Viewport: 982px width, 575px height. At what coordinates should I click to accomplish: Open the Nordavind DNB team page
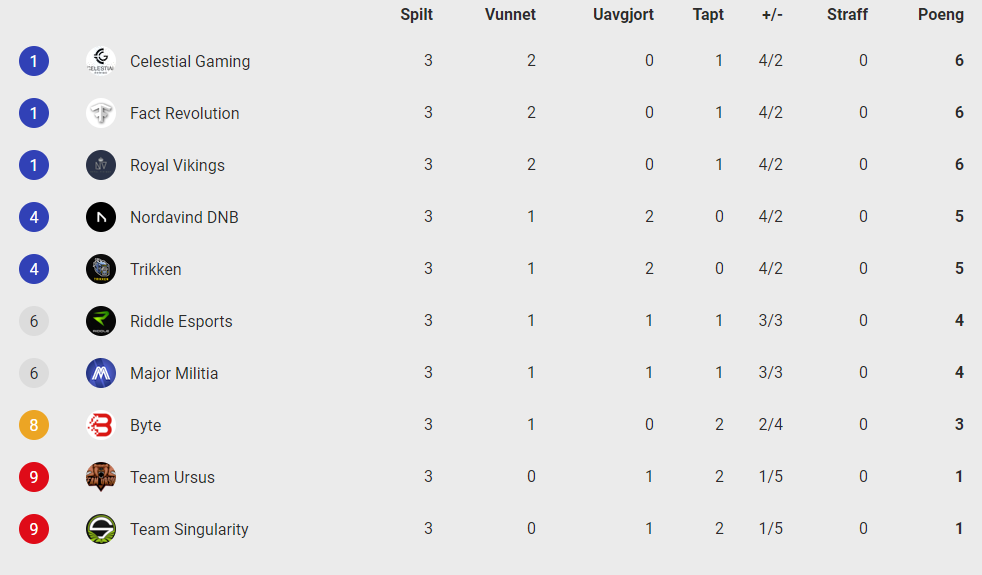[x=184, y=217]
